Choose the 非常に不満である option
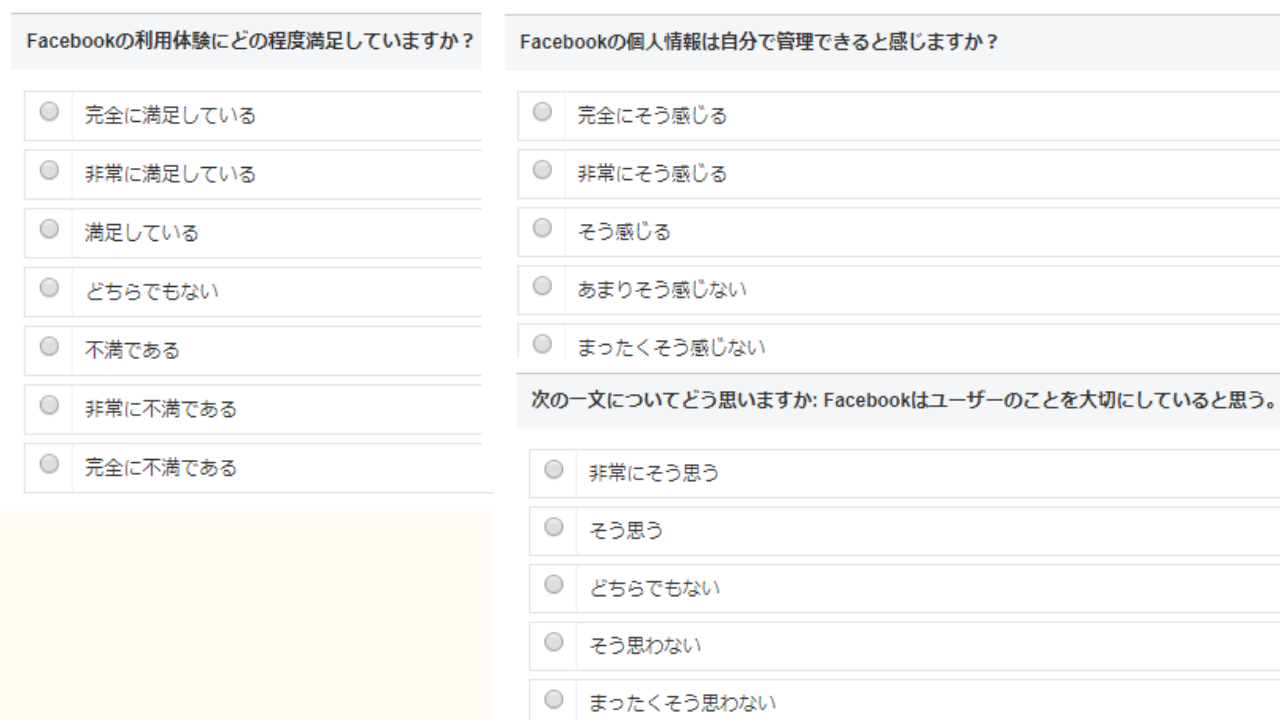This screenshot has height=720, width=1280. pos(49,406)
